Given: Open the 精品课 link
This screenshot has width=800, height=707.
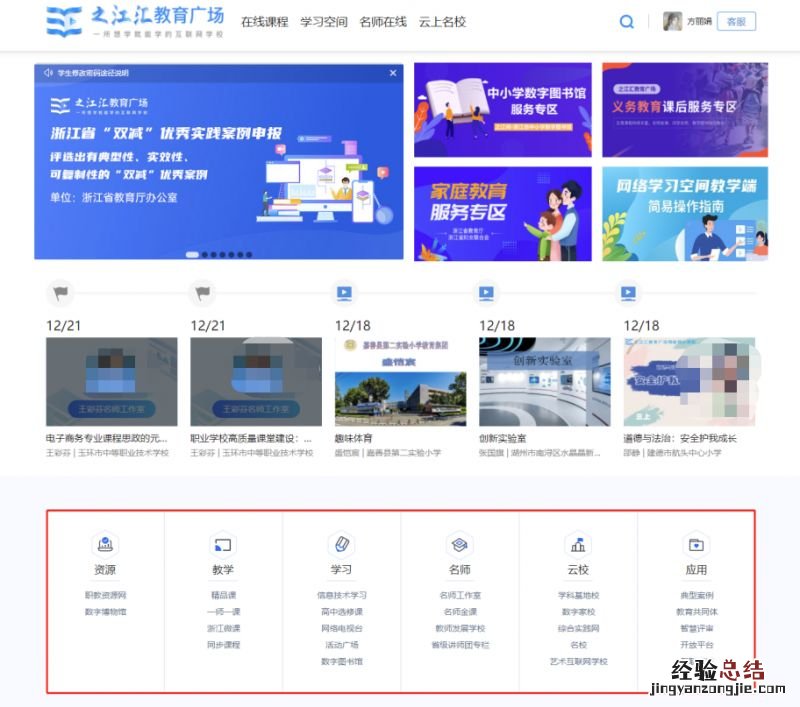Looking at the screenshot, I should pyautogui.click(x=223, y=595).
